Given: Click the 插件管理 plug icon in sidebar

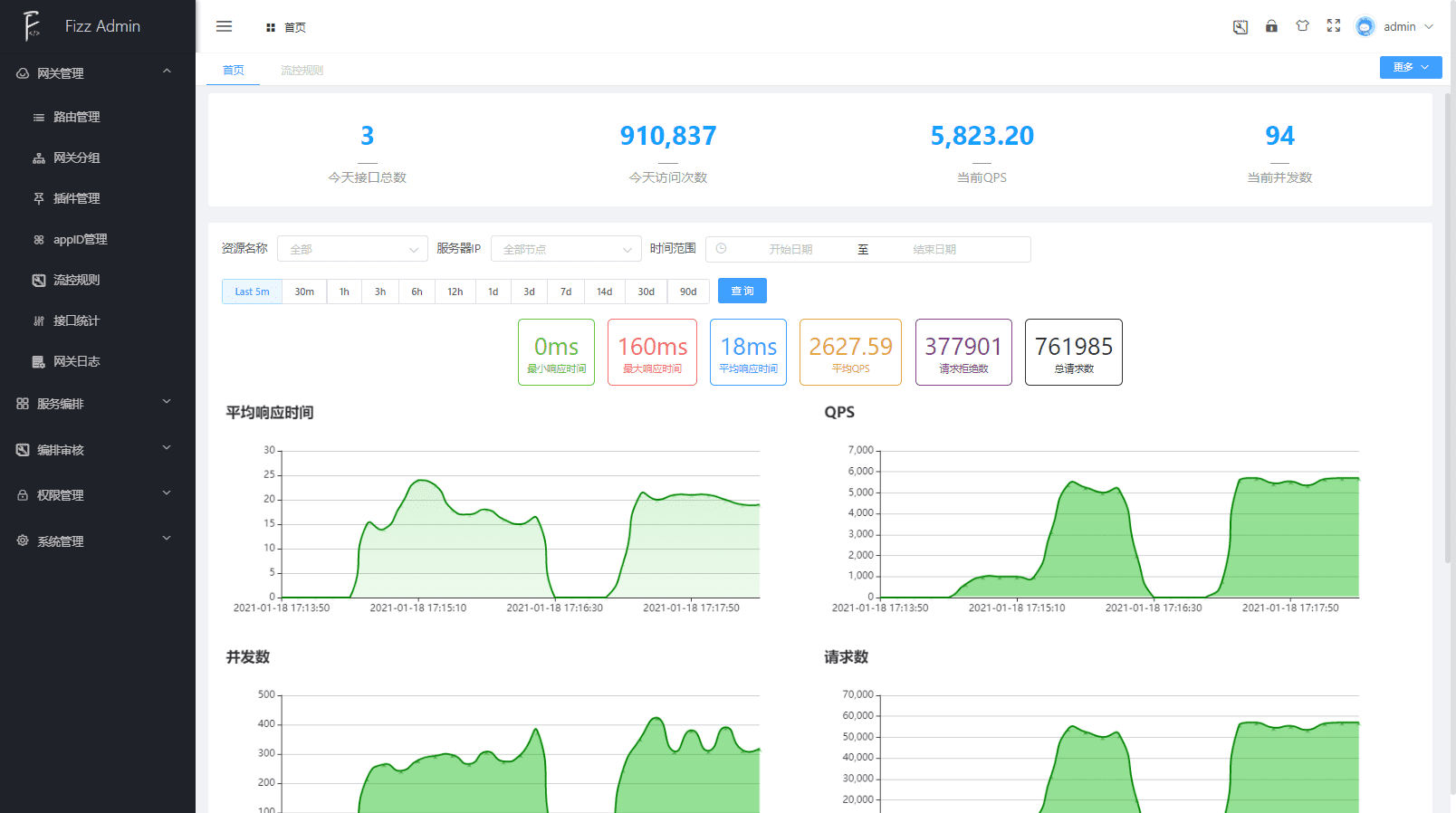Looking at the screenshot, I should [39, 199].
